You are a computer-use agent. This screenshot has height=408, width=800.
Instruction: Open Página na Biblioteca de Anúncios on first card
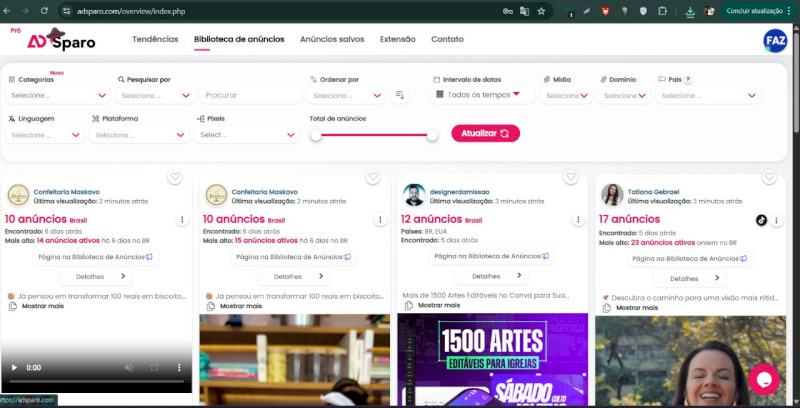pos(95,257)
